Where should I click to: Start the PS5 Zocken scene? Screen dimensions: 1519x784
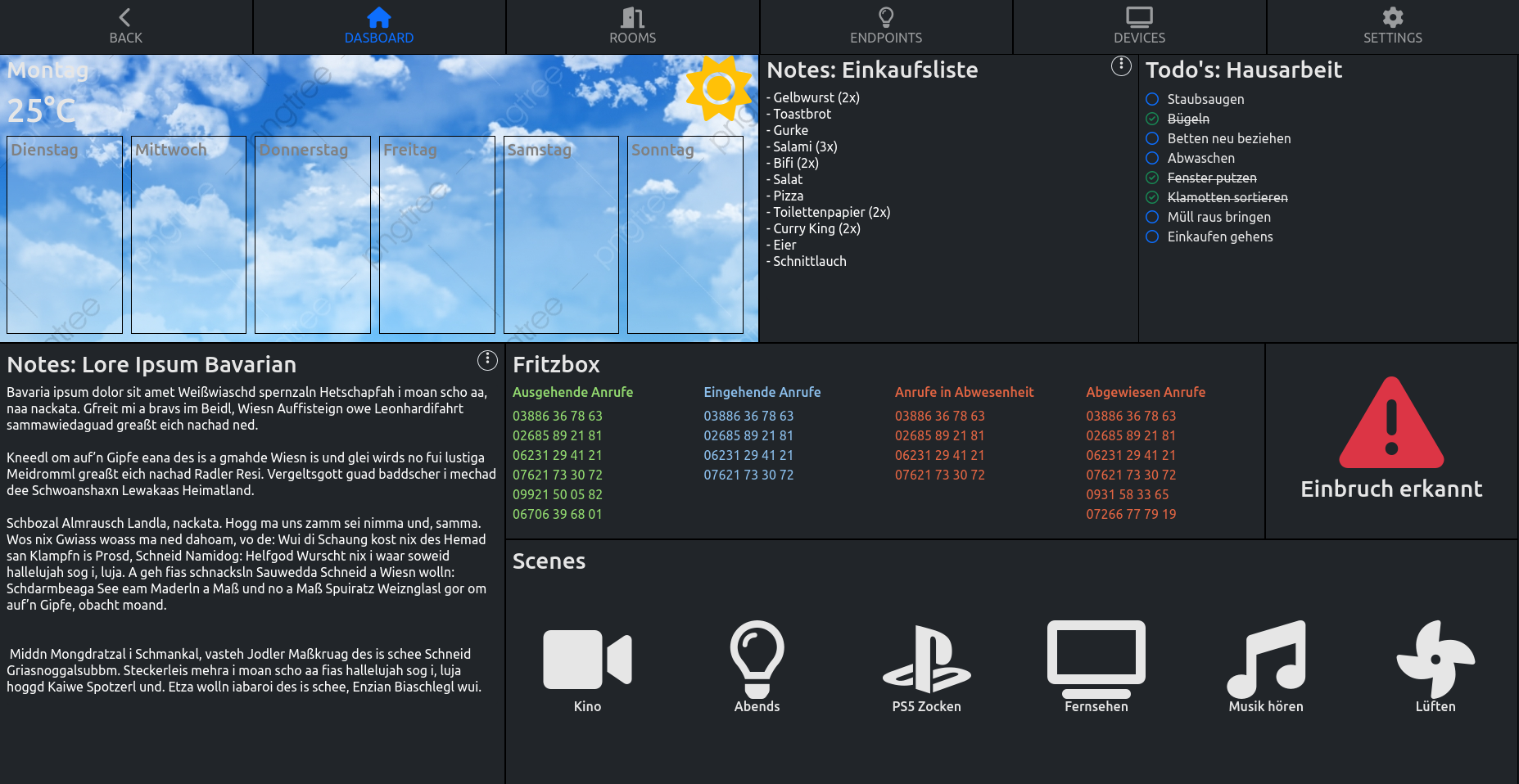(x=926, y=659)
